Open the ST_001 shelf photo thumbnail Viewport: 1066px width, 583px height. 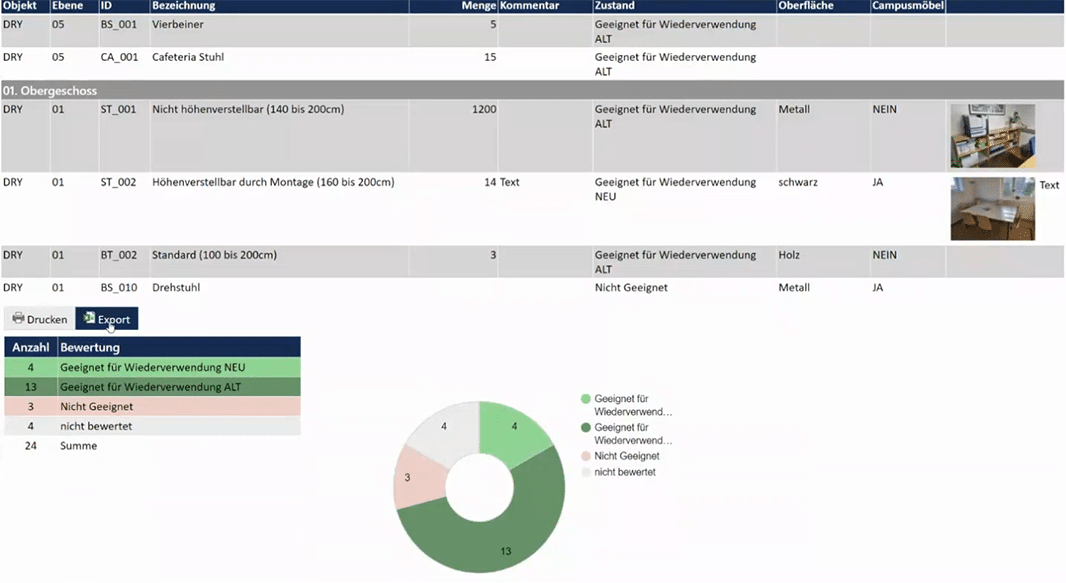(x=992, y=136)
